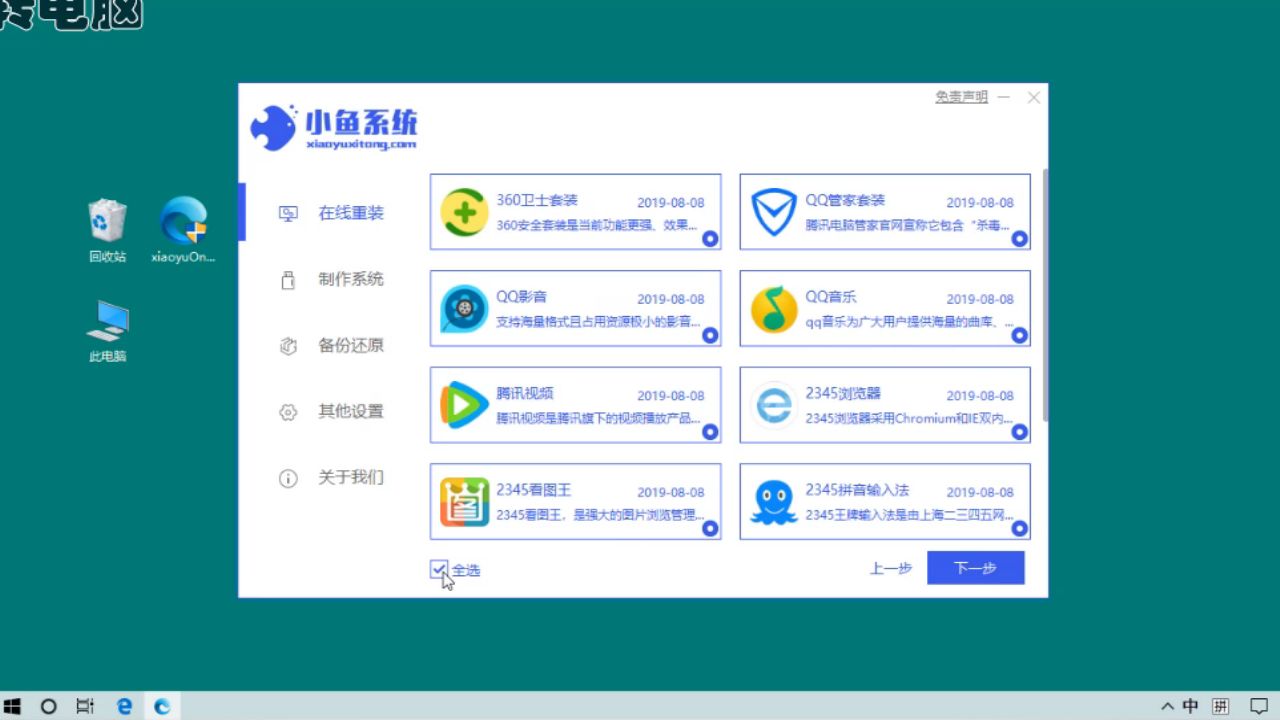Toggle selection dot for QQ管家套装
The height and width of the screenshot is (720, 1280).
click(x=1020, y=239)
